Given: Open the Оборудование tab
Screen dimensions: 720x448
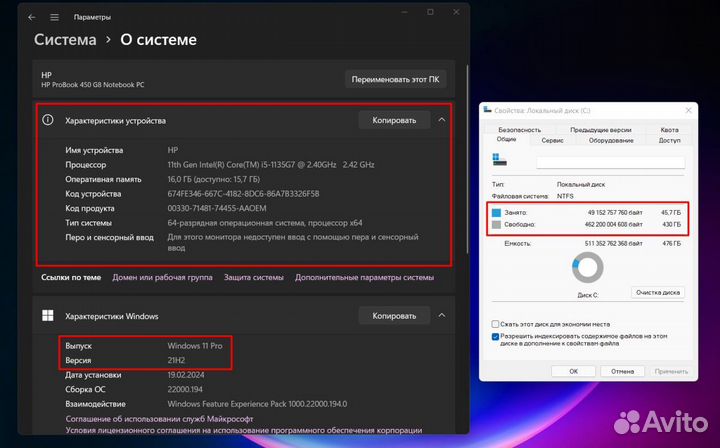Looking at the screenshot, I should [610, 141].
